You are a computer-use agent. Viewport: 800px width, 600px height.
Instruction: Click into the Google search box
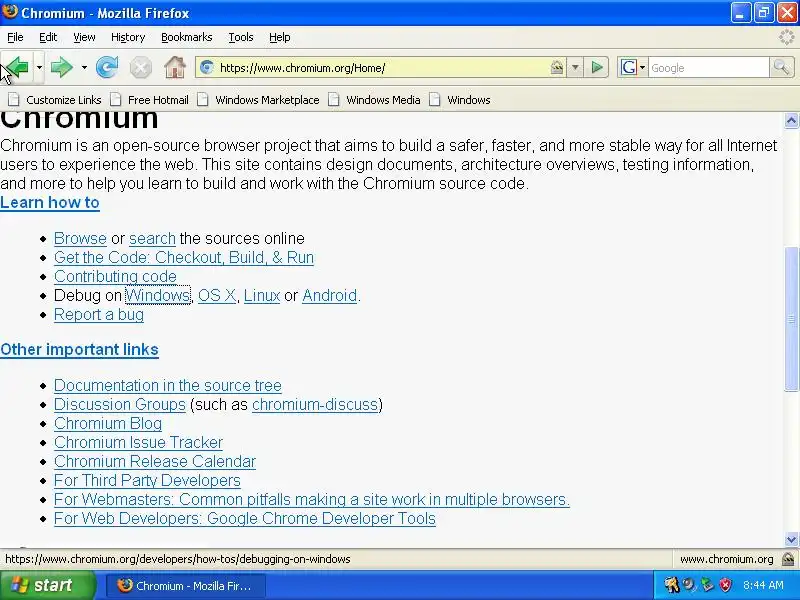point(708,67)
